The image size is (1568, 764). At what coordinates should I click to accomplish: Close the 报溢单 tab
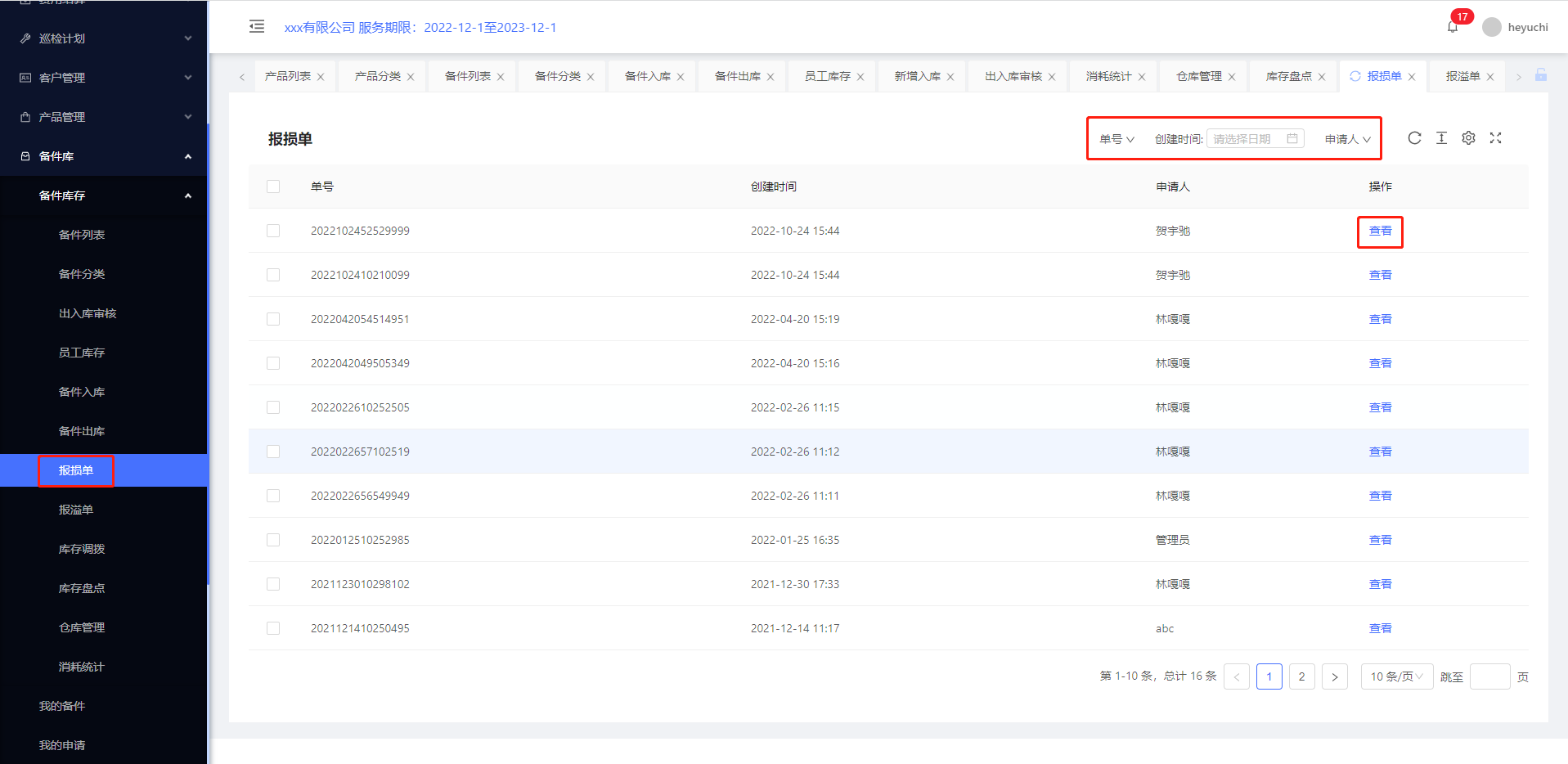point(1490,77)
